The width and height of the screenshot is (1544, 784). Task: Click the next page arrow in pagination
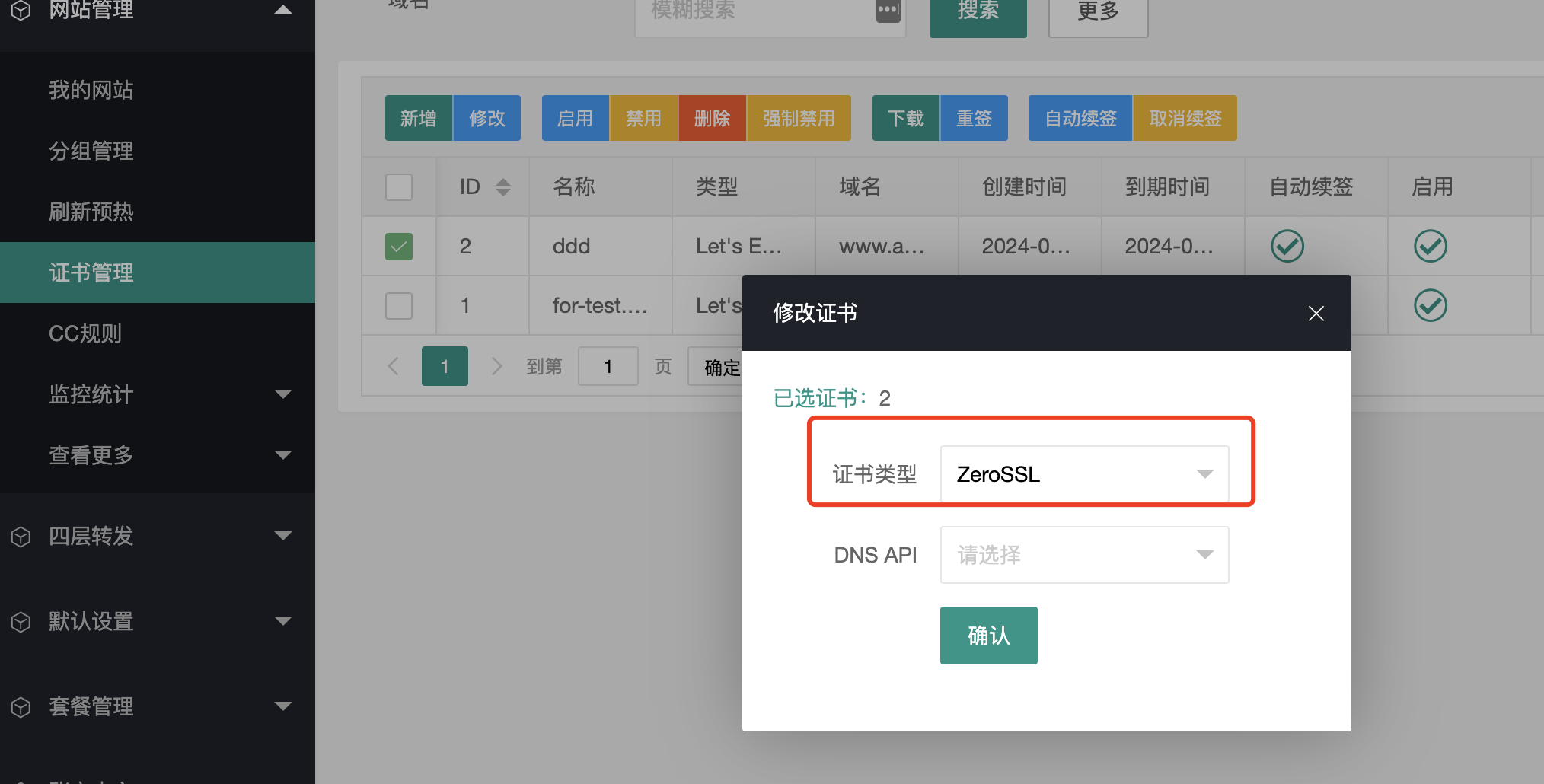pos(496,366)
